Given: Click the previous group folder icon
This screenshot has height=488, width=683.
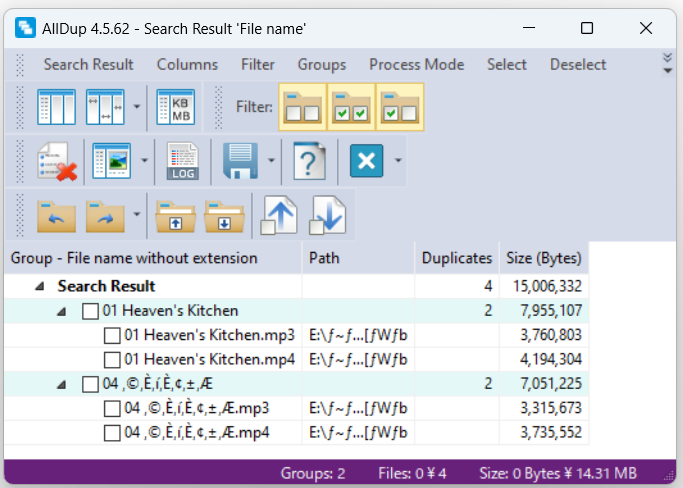Looking at the screenshot, I should pyautogui.click(x=57, y=216).
